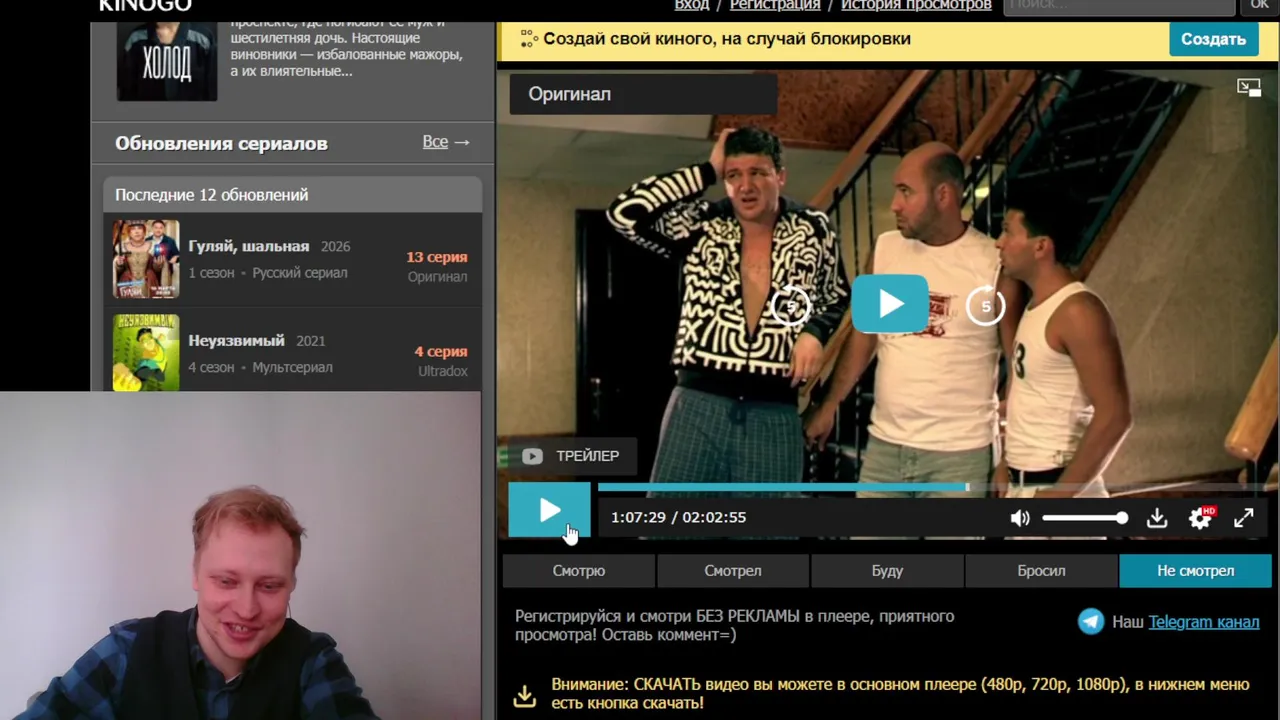Click the Telegram paper plane icon

(1091, 621)
